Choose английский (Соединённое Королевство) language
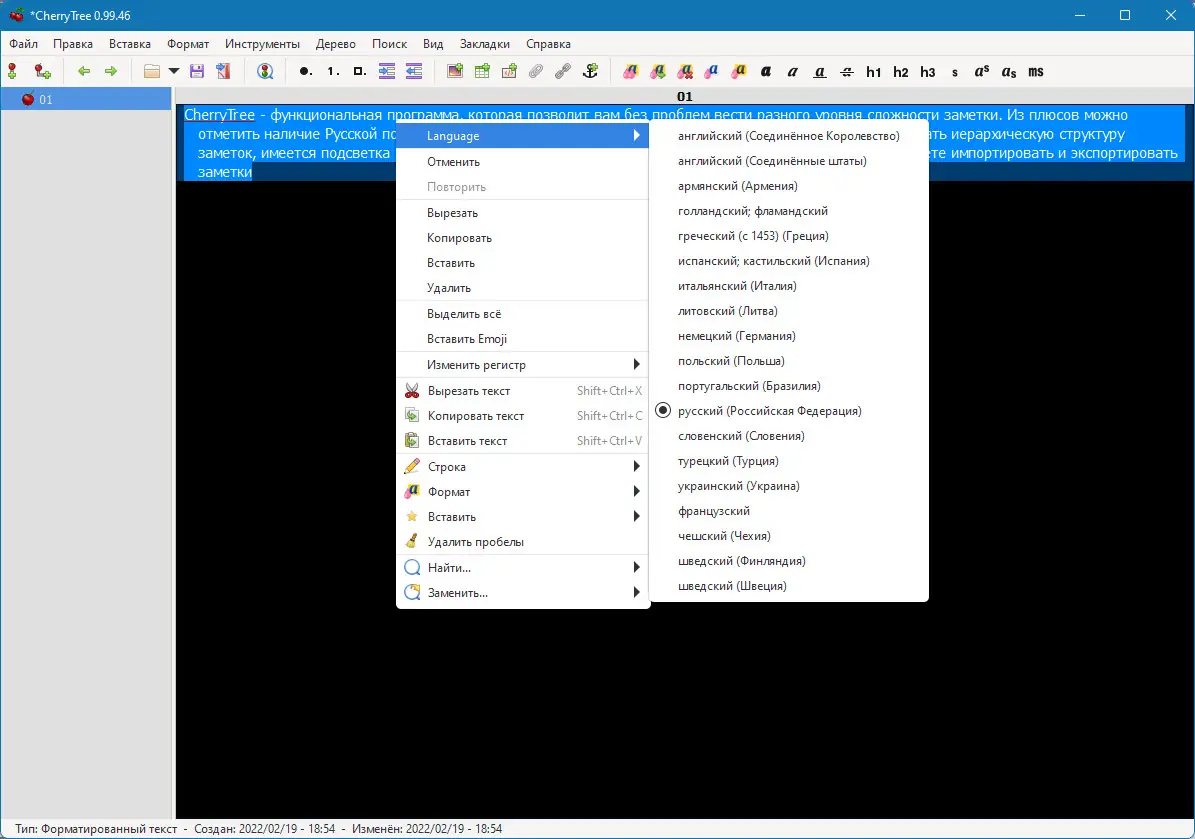 [789, 136]
